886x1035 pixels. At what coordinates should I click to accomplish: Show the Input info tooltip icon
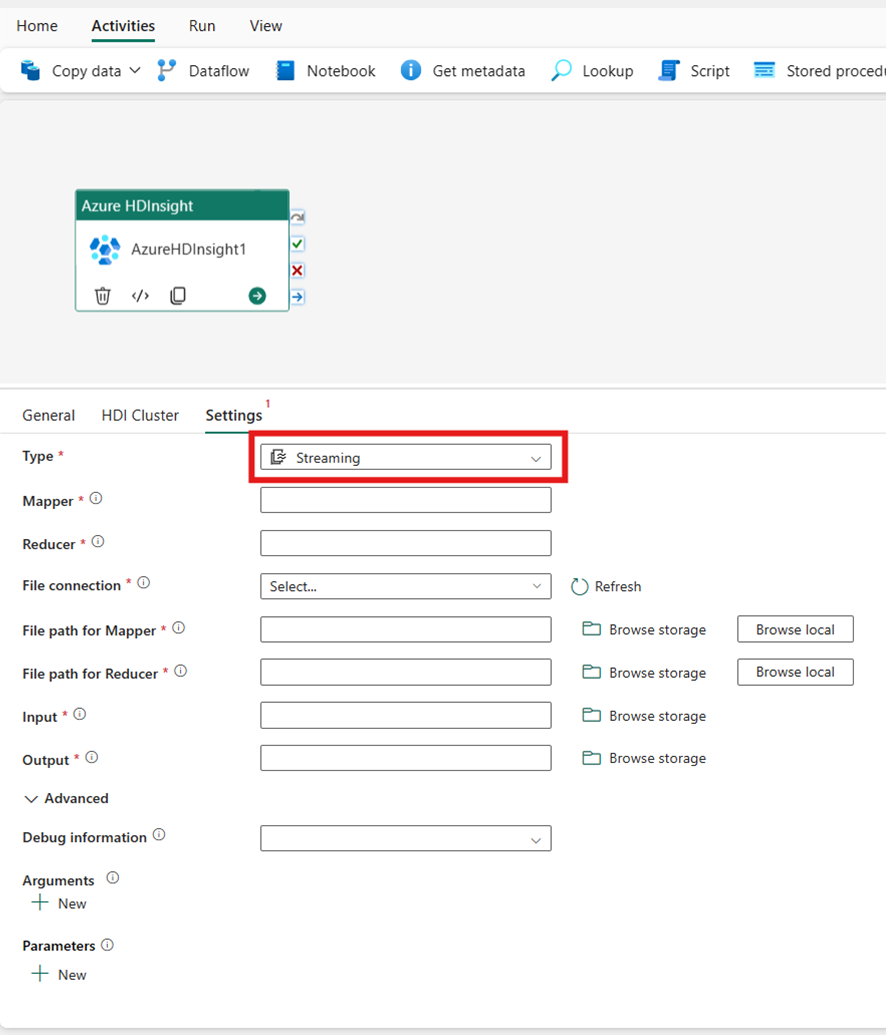(x=80, y=714)
